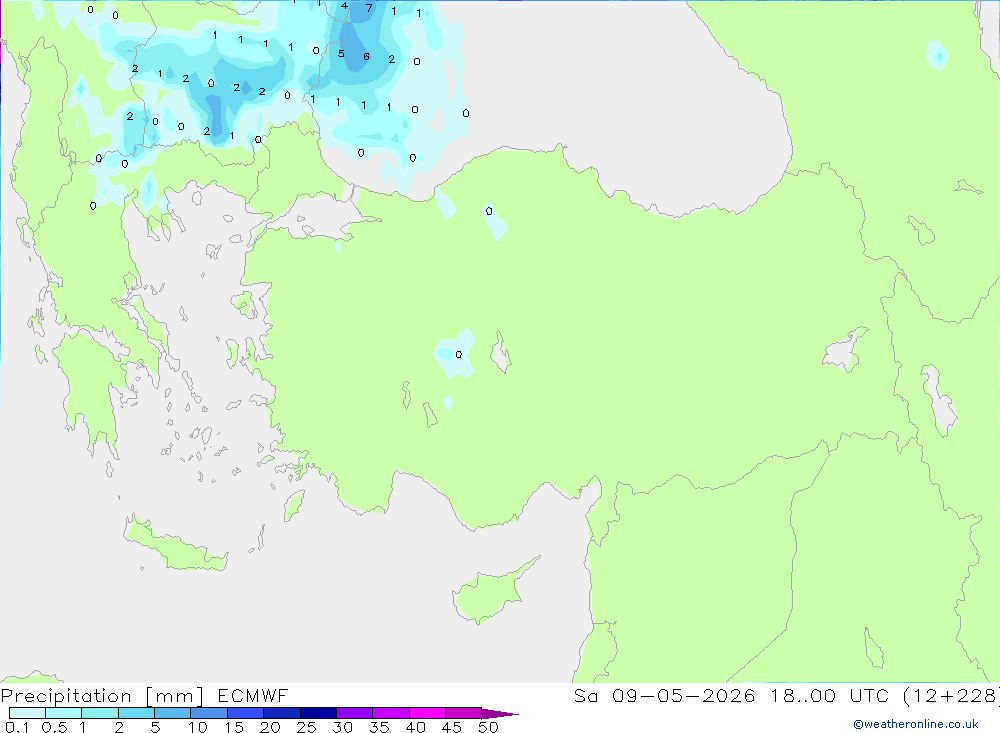Click the legend label '50'
This screenshot has height=733, width=1000.
[488, 727]
